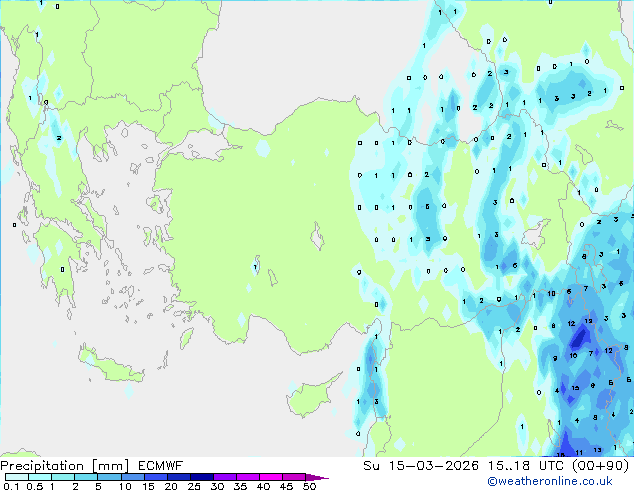Pick the 35–40 mm legend swatch
Viewport: 634px width, 490px height.
pos(248,477)
